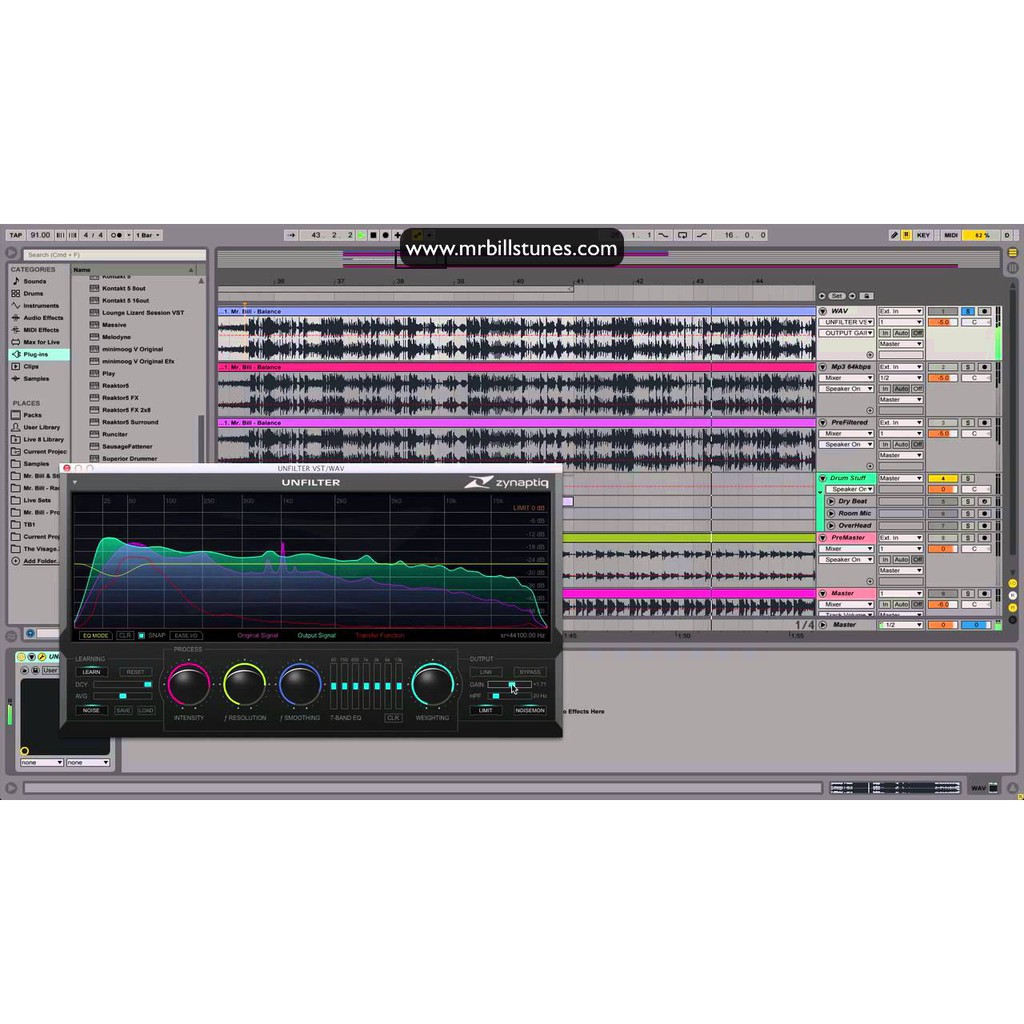Click the Sounds category icon
This screenshot has height=1024, width=1024.
[16, 281]
